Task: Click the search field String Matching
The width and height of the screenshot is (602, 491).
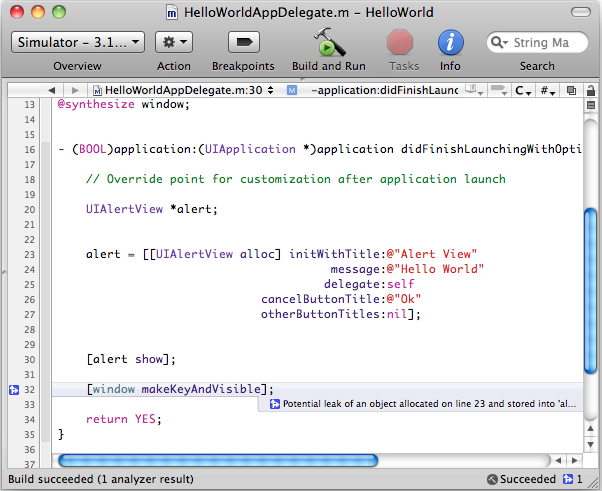Action: (538, 42)
